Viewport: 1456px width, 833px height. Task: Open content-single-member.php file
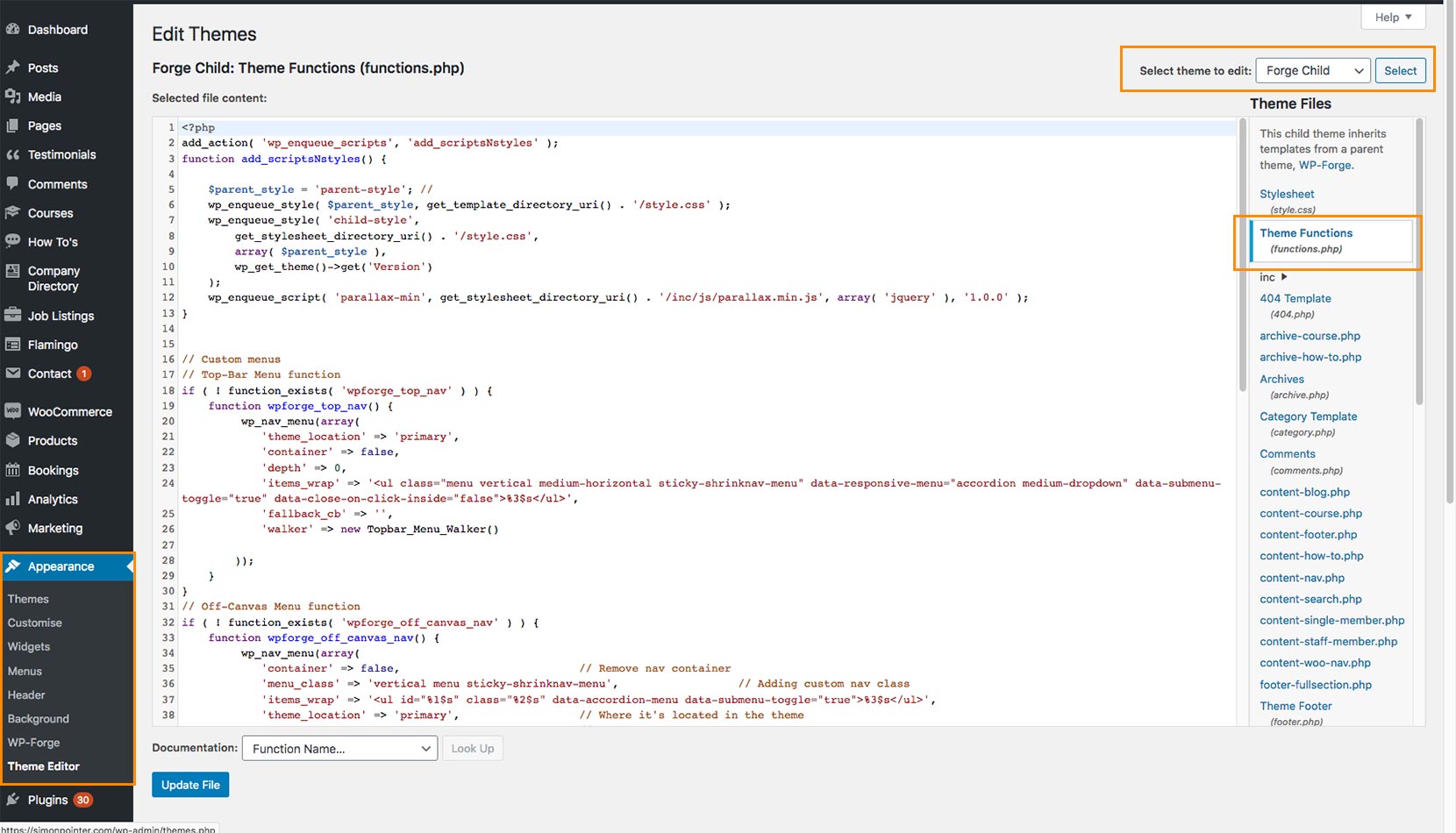click(x=1331, y=620)
